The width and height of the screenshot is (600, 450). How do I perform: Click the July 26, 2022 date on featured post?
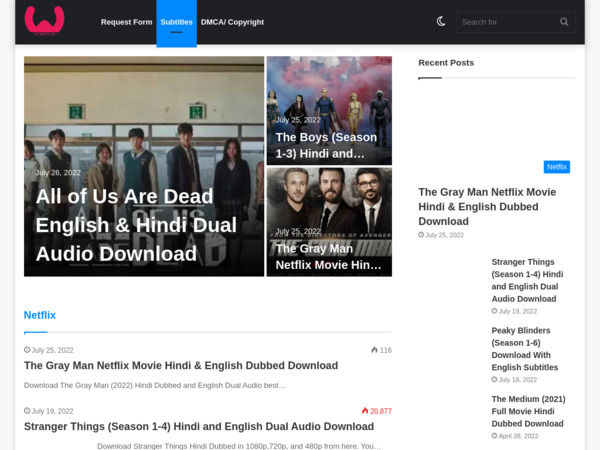tap(58, 173)
